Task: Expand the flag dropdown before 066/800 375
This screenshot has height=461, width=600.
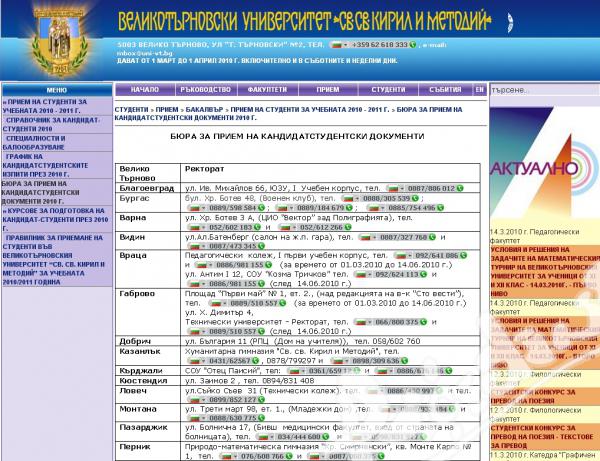Action: point(363,322)
